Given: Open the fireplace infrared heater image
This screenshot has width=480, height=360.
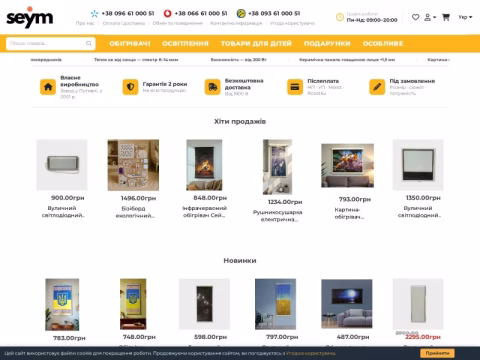Looking at the screenshot, I should point(204,165).
